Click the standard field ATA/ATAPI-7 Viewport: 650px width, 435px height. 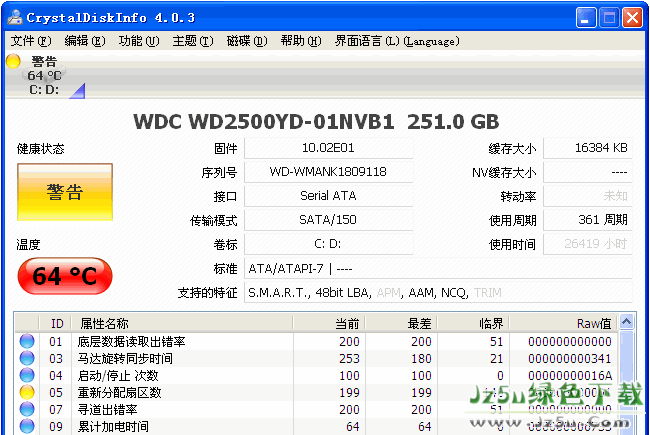pyautogui.click(x=438, y=269)
